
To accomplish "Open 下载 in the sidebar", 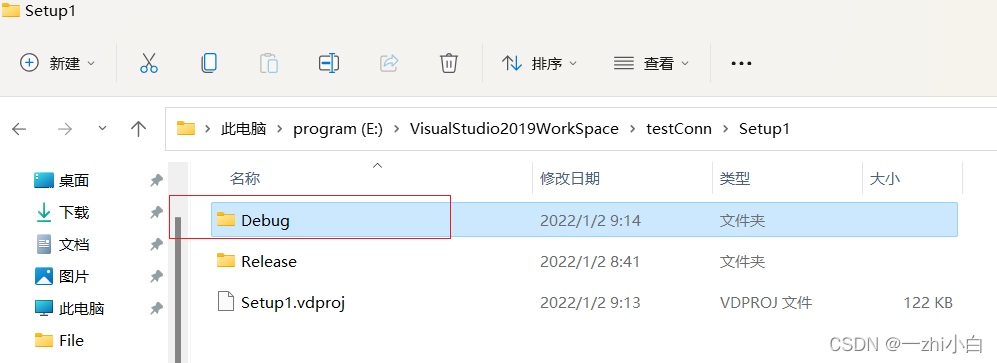I will tap(74, 212).
